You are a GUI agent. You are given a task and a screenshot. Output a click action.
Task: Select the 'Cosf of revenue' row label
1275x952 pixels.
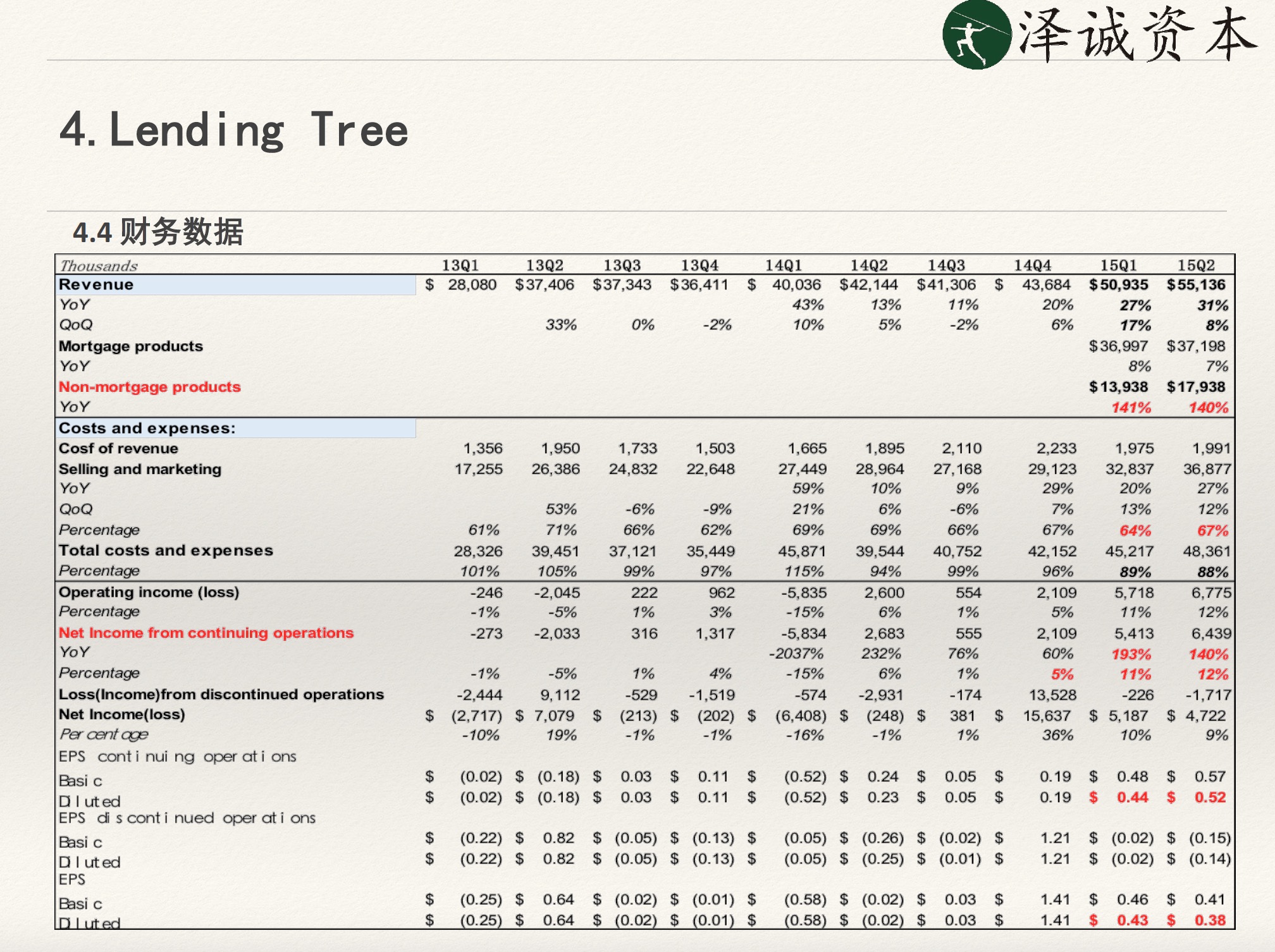click(x=118, y=448)
